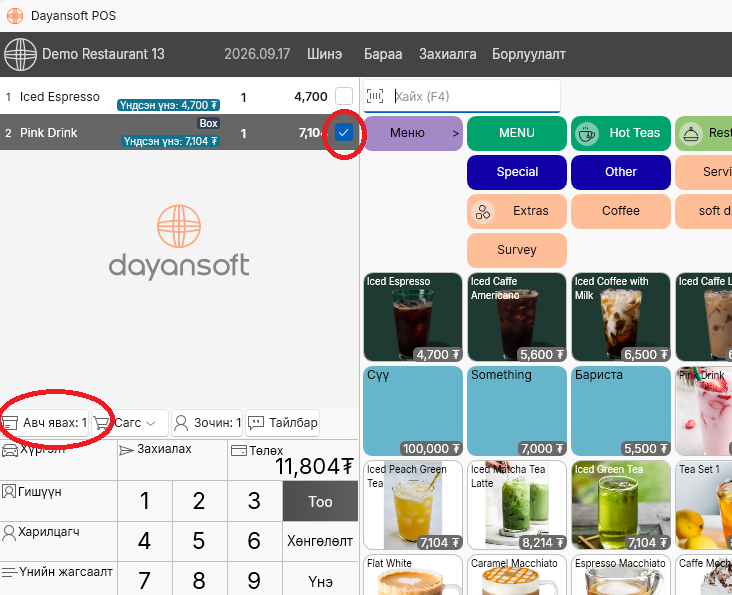
Task: Select the Тоо quantity mode key
Action: (x=320, y=502)
